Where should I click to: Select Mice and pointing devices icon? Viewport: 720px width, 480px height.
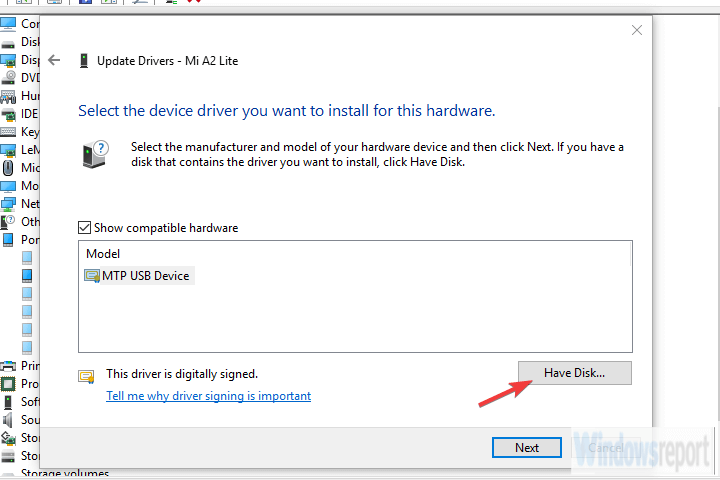[8, 168]
